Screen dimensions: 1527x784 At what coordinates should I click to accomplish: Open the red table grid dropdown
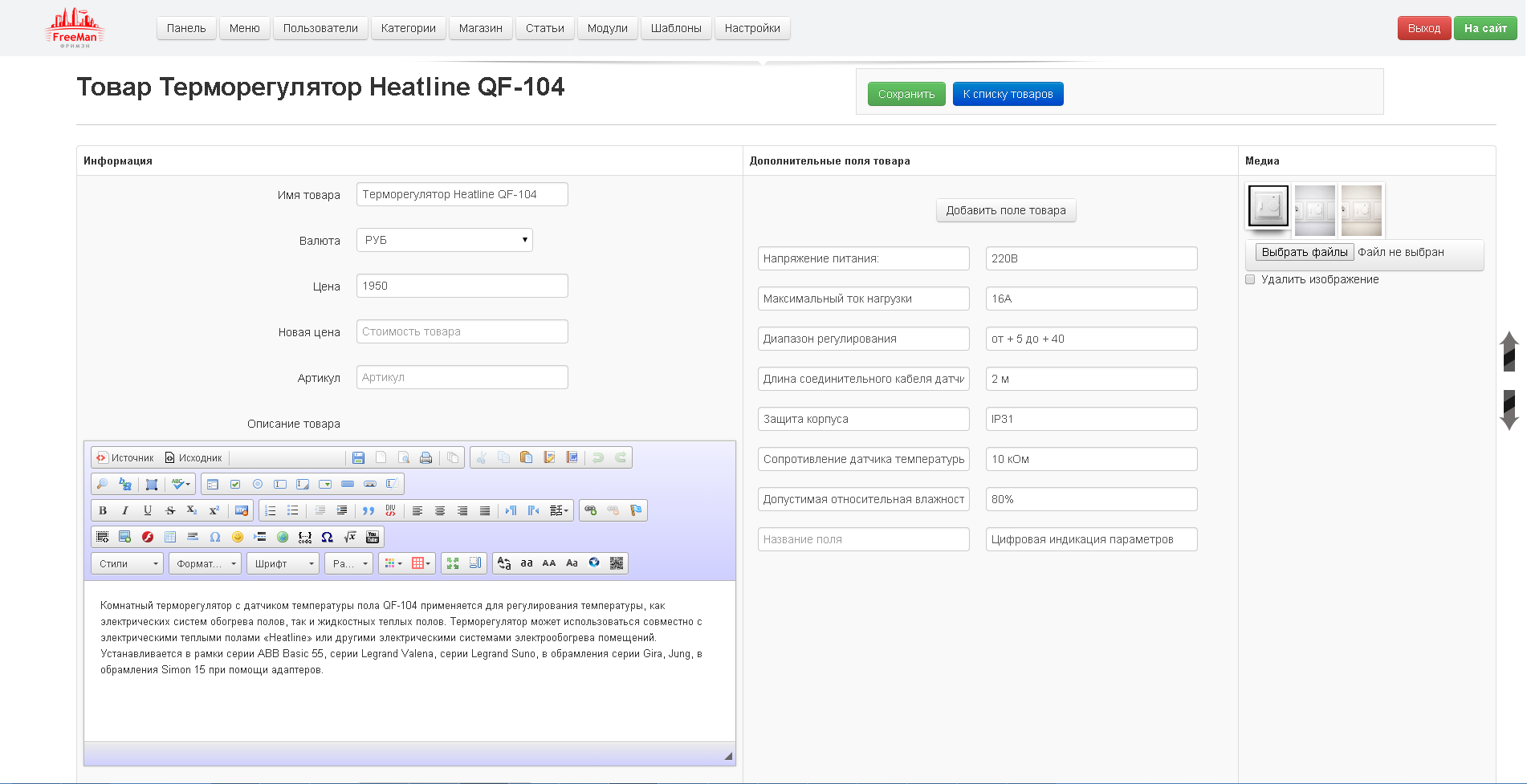pos(421,563)
